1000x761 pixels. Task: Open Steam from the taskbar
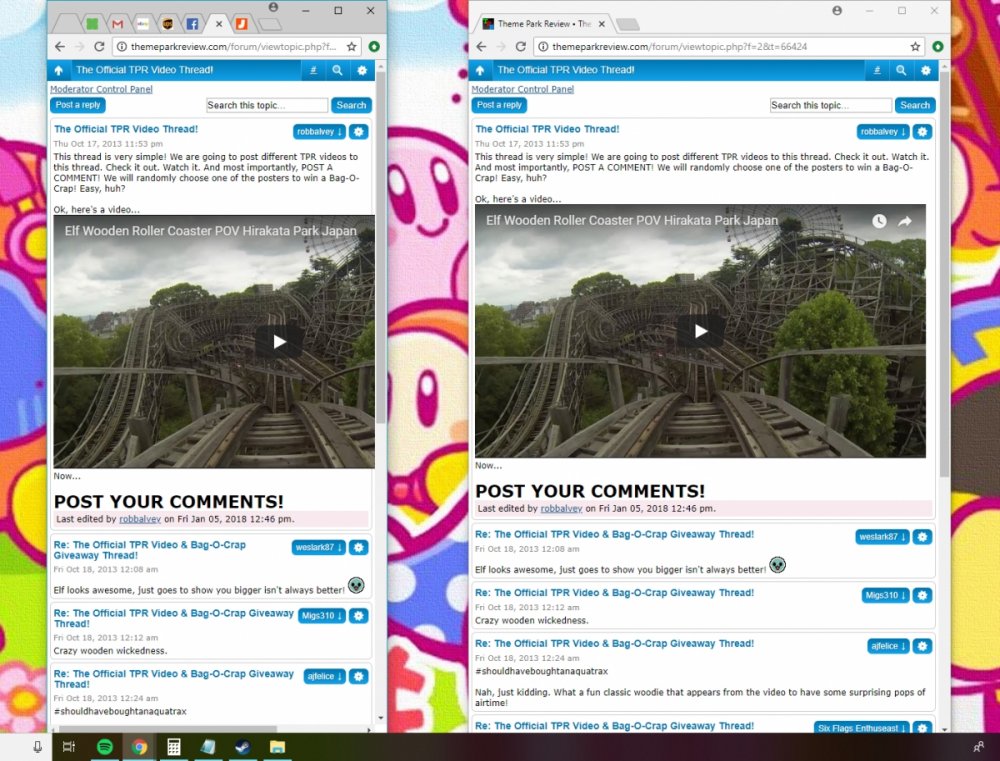point(242,747)
